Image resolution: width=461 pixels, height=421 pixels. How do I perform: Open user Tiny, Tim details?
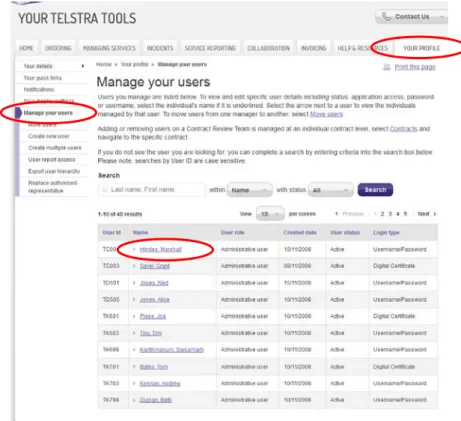tap(150, 333)
